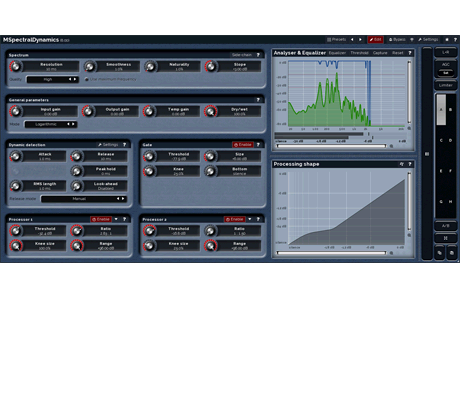
Task: Click the Dry/wet knob
Action: (211, 111)
